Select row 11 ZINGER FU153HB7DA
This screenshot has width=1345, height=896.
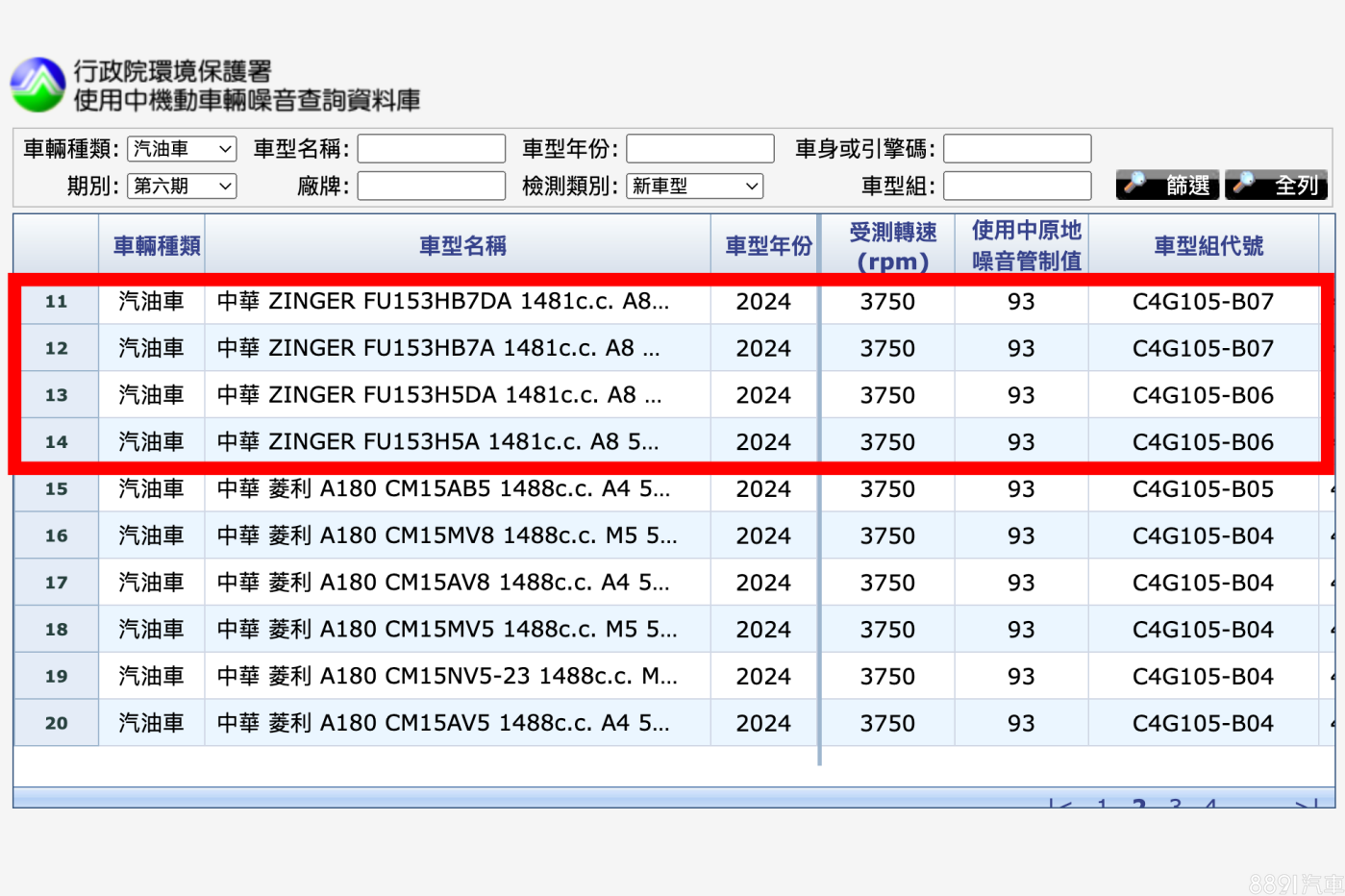point(442,302)
